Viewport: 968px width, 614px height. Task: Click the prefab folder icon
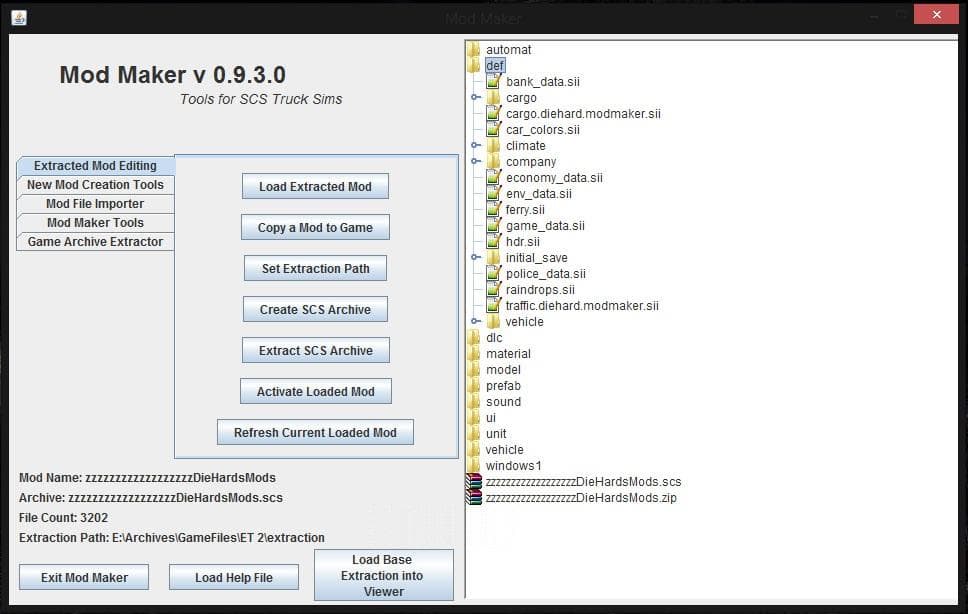(x=474, y=386)
